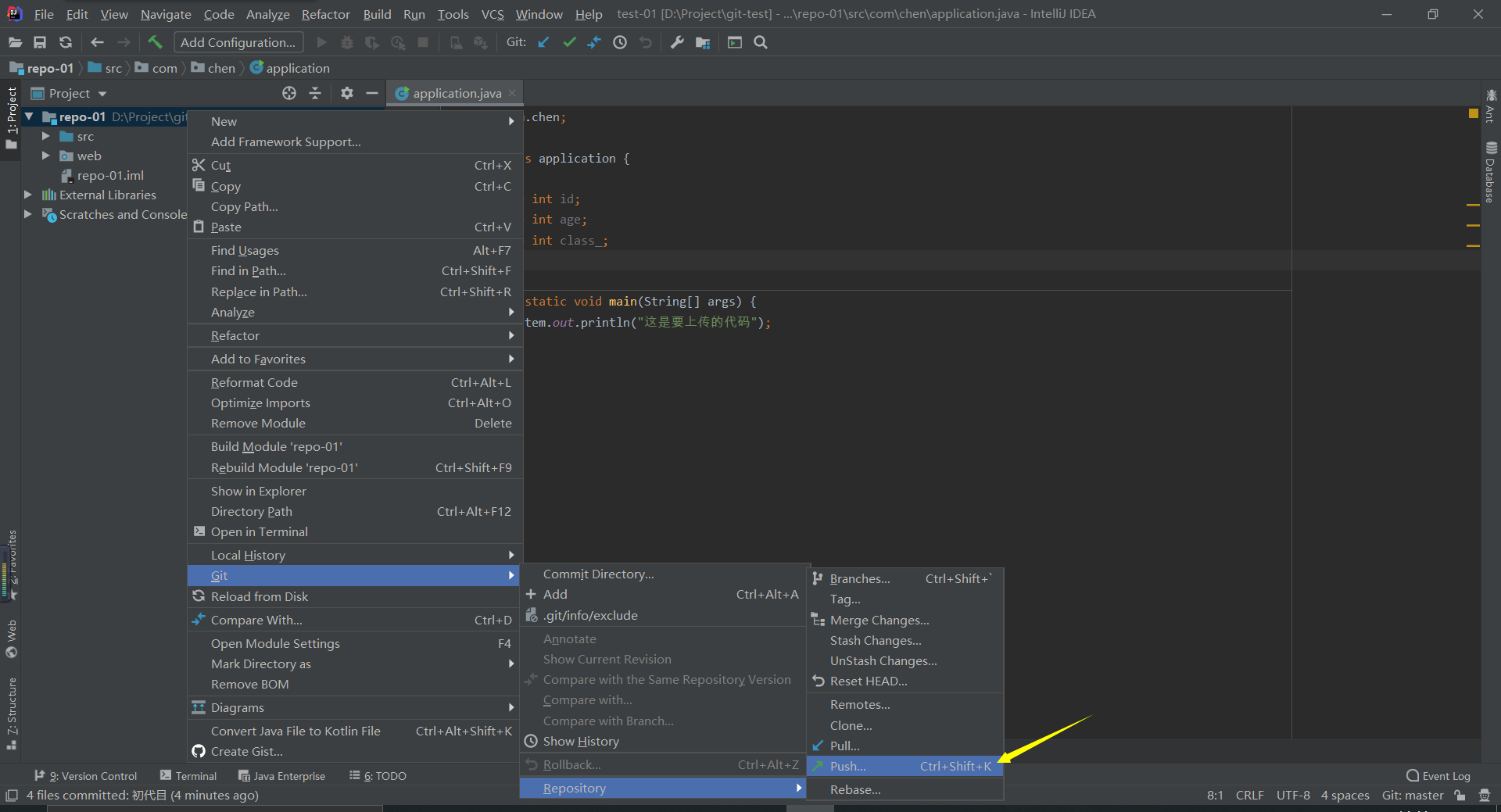Click the Git Compare with branch icon
Viewport: 1501px width, 812px height.
[x=594, y=42]
